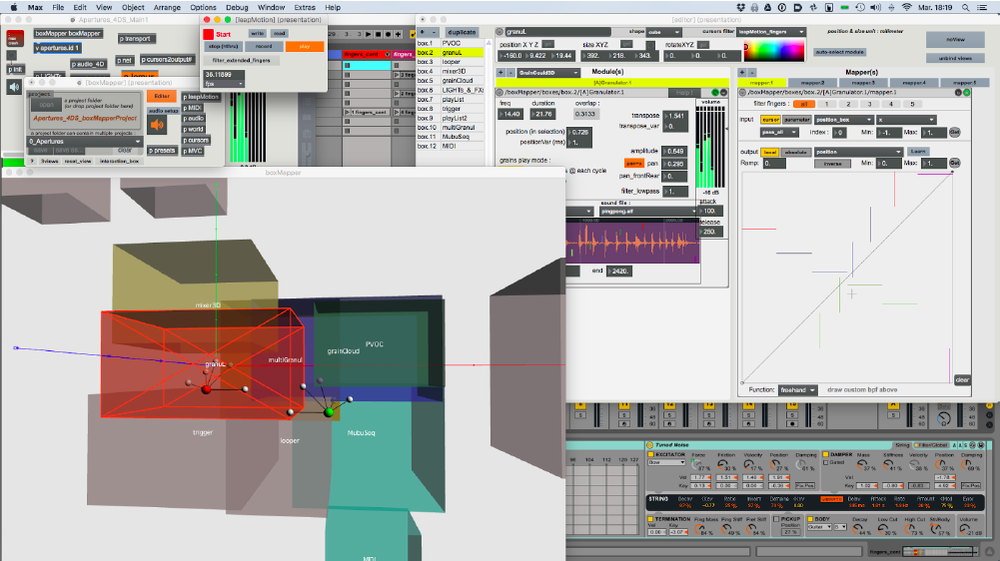Click the noView button in editor
The image size is (1000, 561).
tap(955, 40)
